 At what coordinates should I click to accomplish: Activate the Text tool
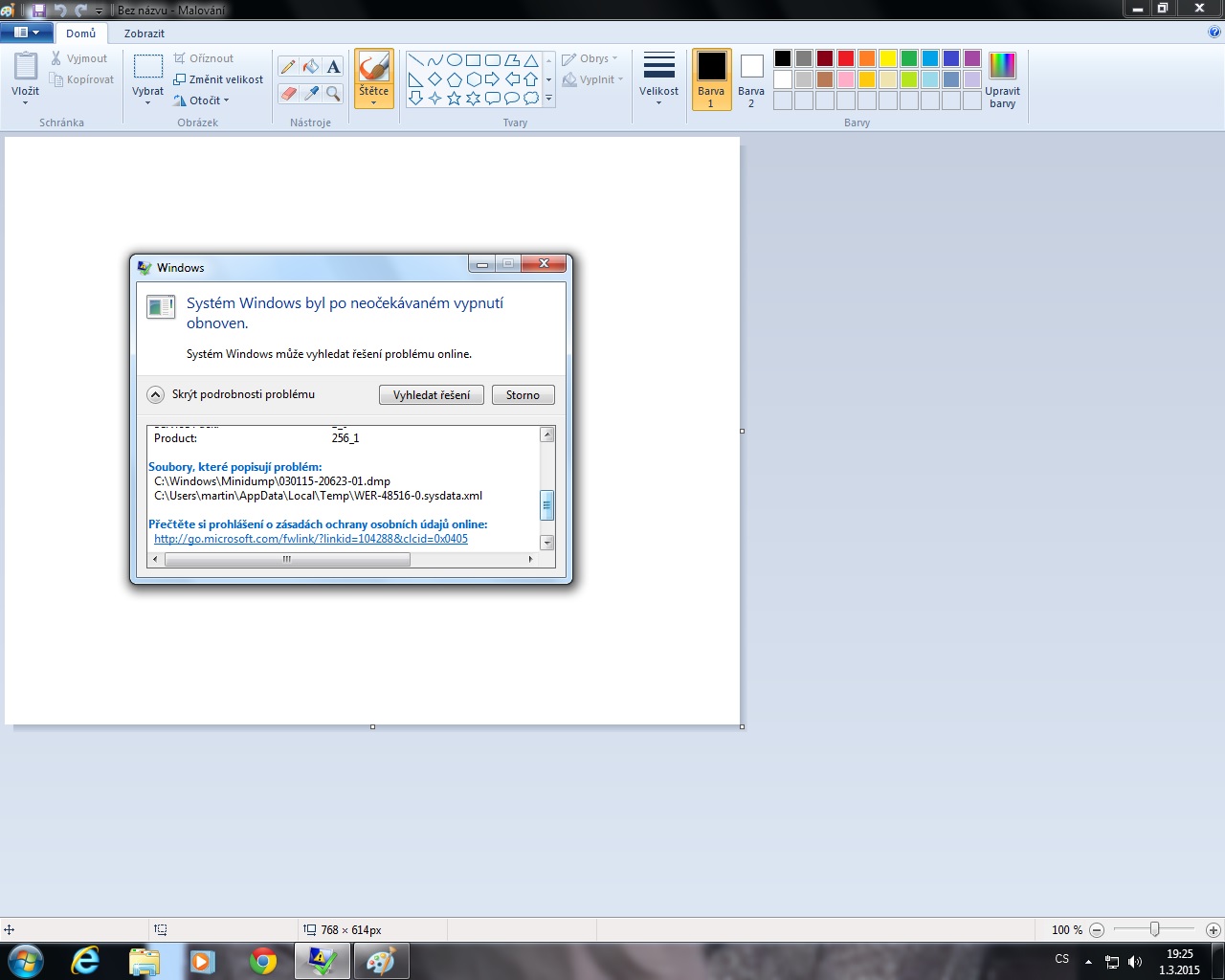click(333, 67)
